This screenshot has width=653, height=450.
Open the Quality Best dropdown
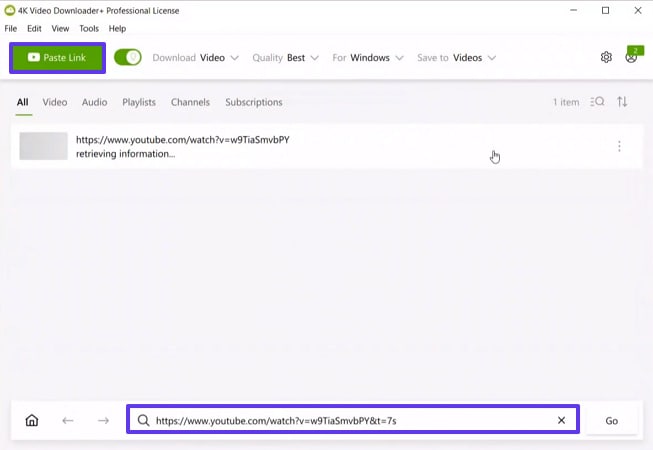(285, 58)
